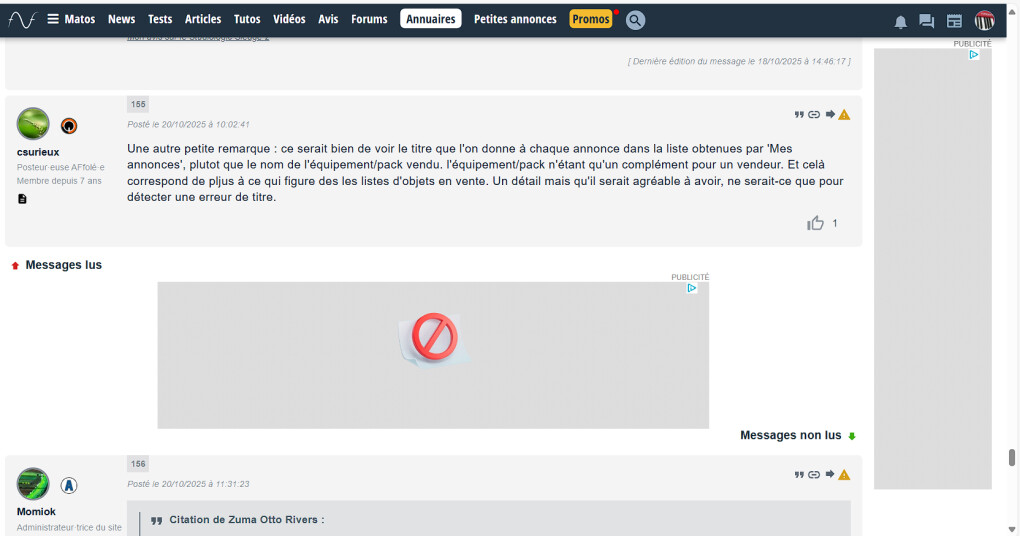Jump down via Messages non lus
Image resolution: width=1020 pixels, height=536 pixels.
tap(798, 435)
